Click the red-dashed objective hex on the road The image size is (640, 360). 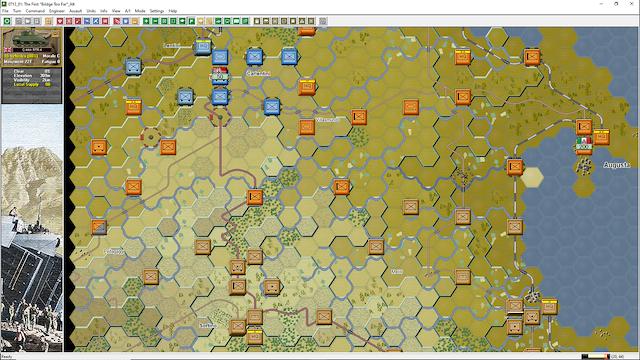[220, 117]
